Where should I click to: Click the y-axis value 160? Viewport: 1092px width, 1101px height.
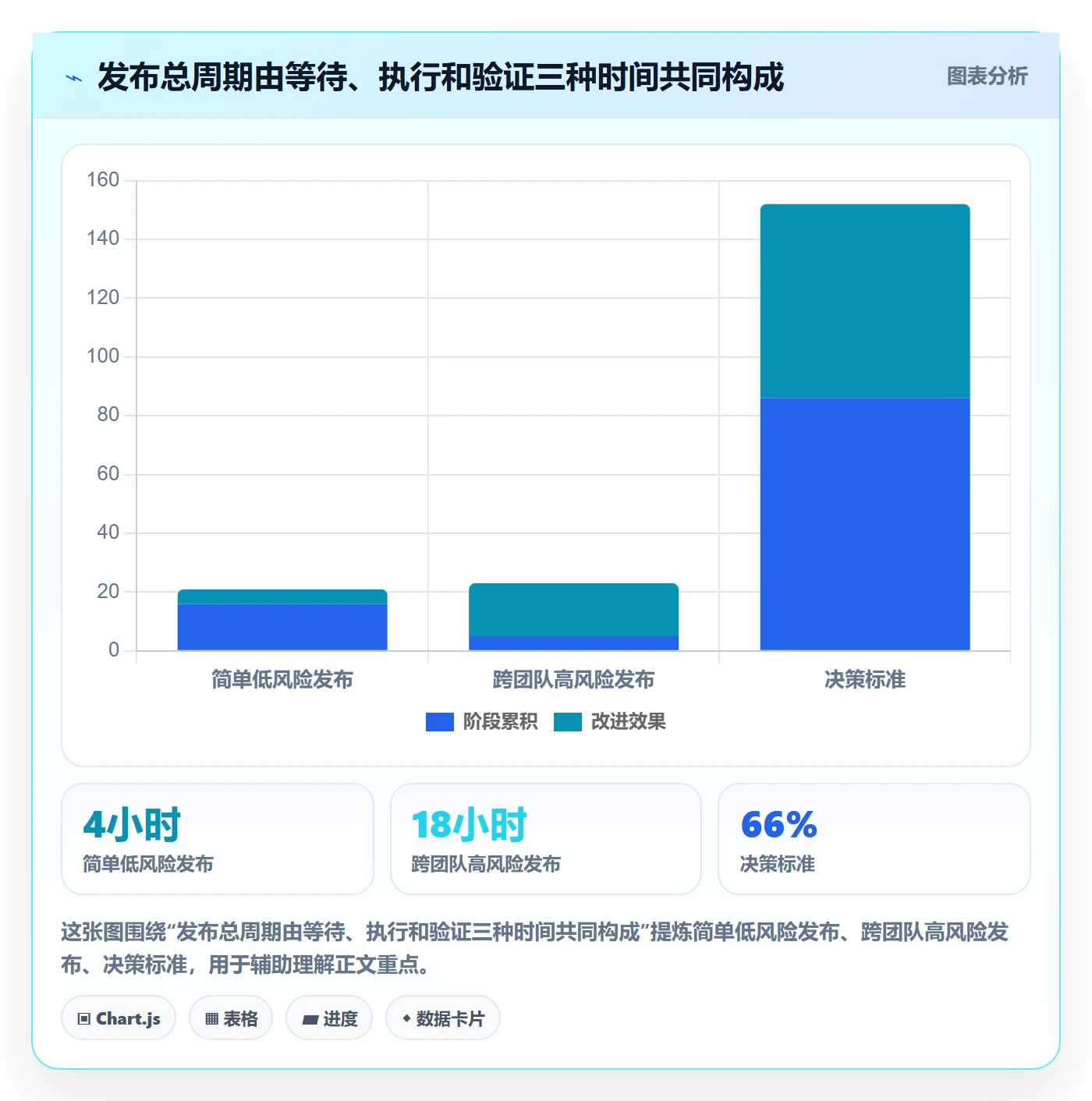click(103, 180)
